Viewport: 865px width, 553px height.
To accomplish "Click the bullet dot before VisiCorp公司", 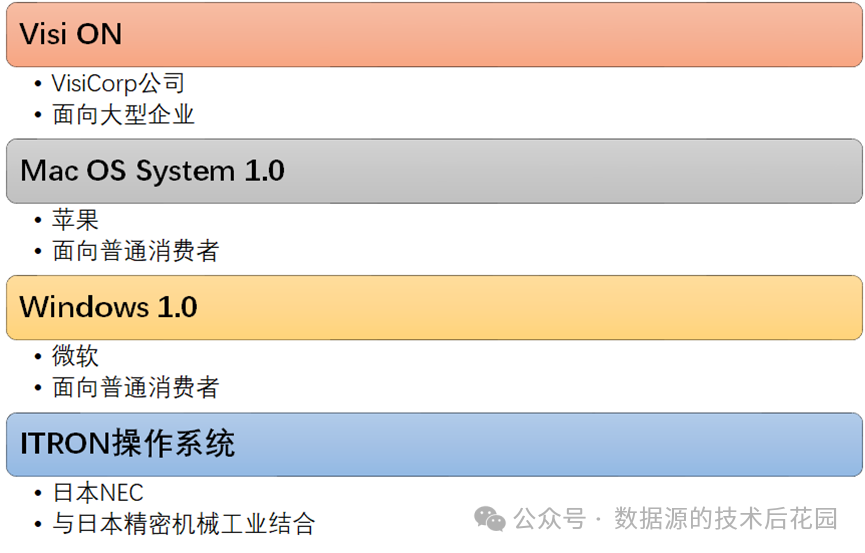I will [x=38, y=85].
